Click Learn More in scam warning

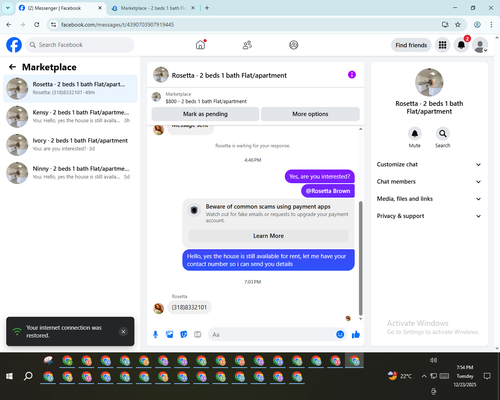coord(268,236)
